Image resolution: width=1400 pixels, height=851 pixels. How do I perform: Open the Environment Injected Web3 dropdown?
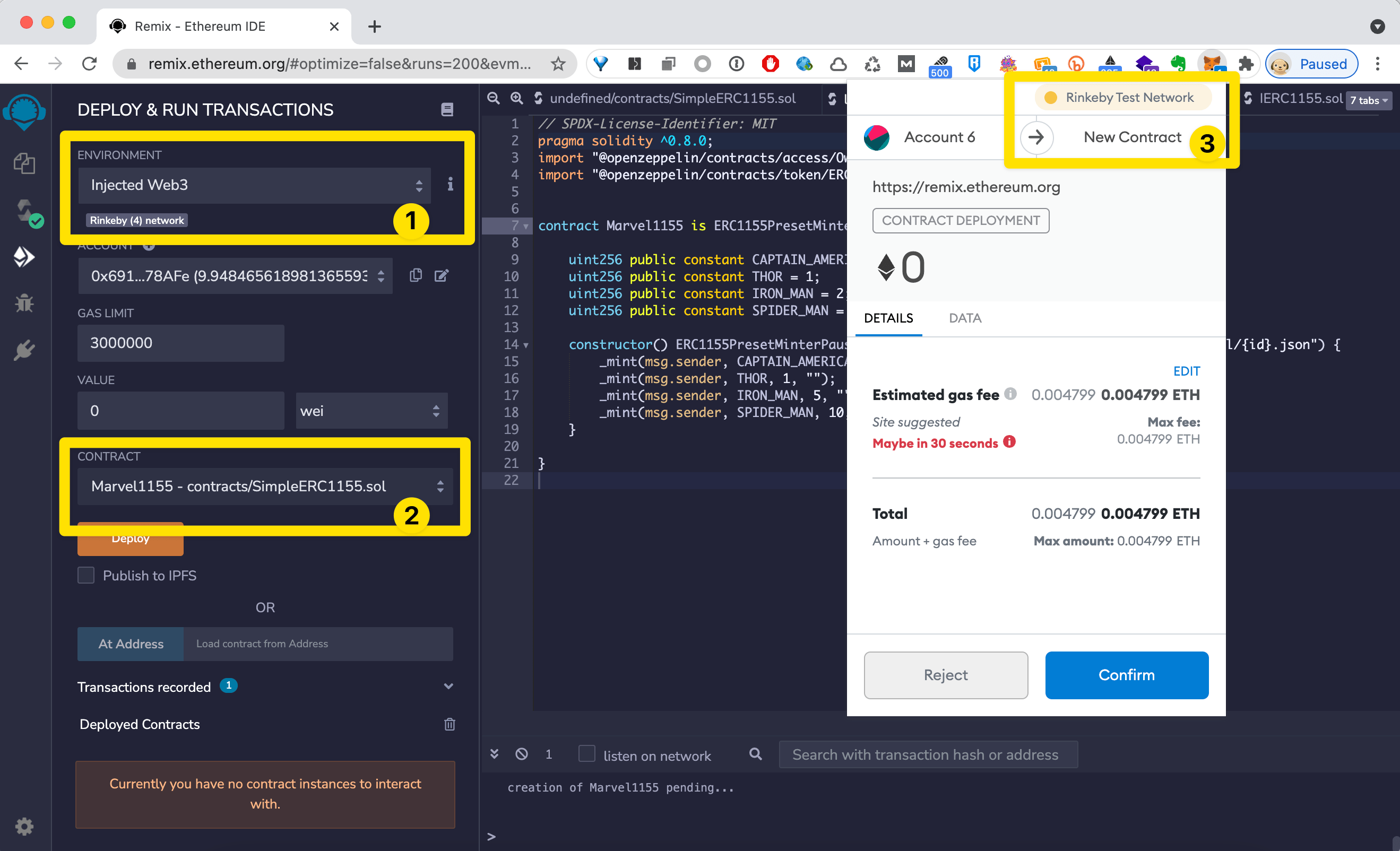pos(254,185)
